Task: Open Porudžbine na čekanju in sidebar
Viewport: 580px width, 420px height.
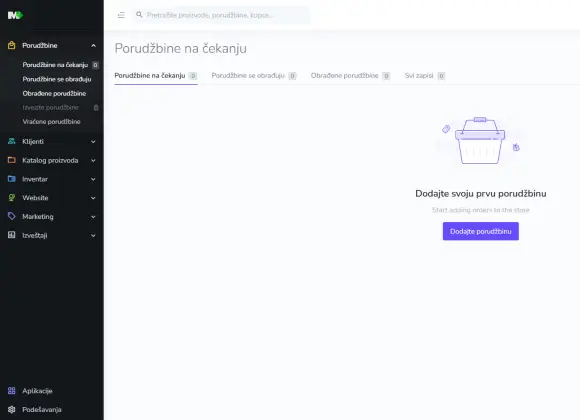Action: [x=55, y=65]
